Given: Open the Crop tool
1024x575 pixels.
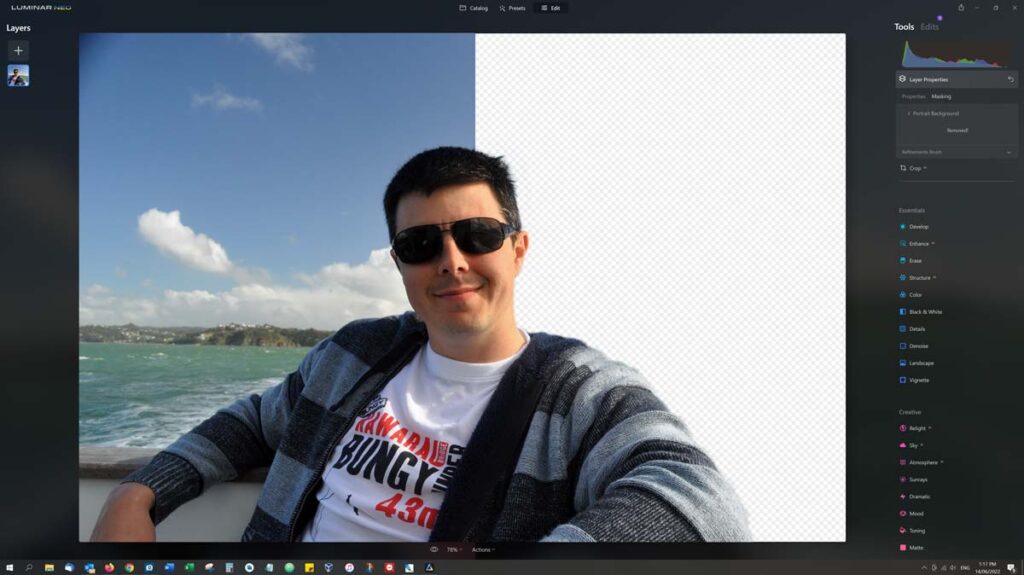Looking at the screenshot, I should pyautogui.click(x=914, y=168).
